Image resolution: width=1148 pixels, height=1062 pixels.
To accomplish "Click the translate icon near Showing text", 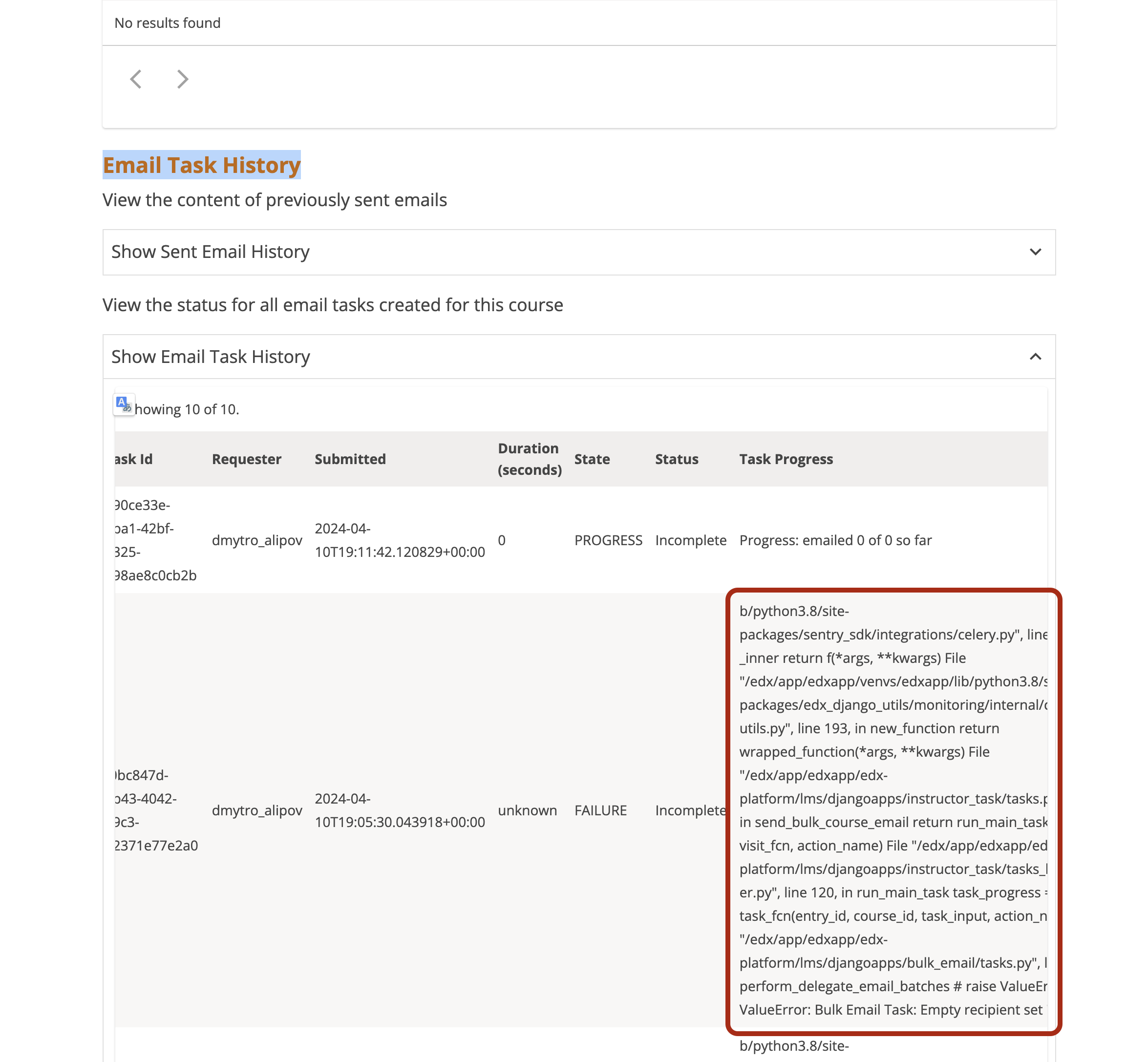I will (x=124, y=404).
